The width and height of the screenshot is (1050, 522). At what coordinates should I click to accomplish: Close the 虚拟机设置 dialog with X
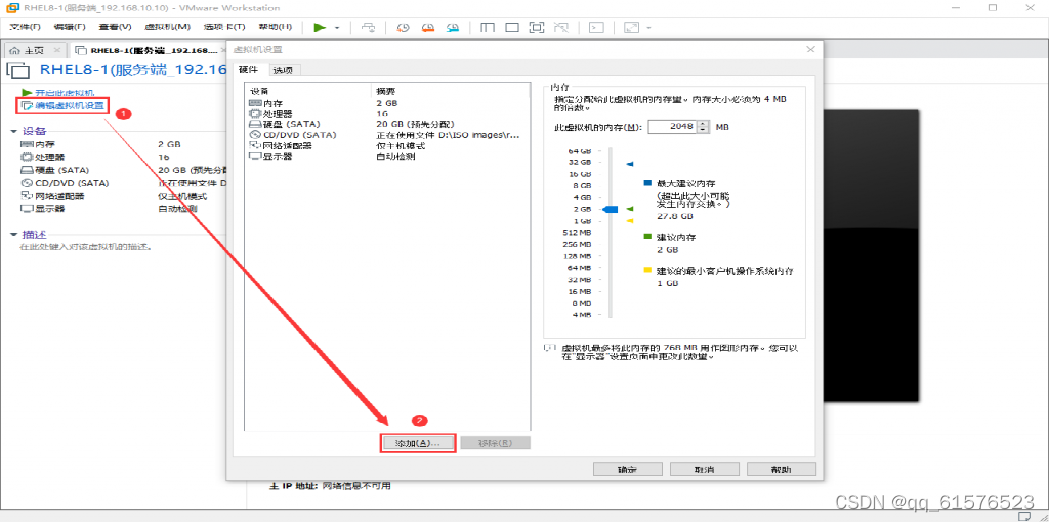[x=810, y=50]
